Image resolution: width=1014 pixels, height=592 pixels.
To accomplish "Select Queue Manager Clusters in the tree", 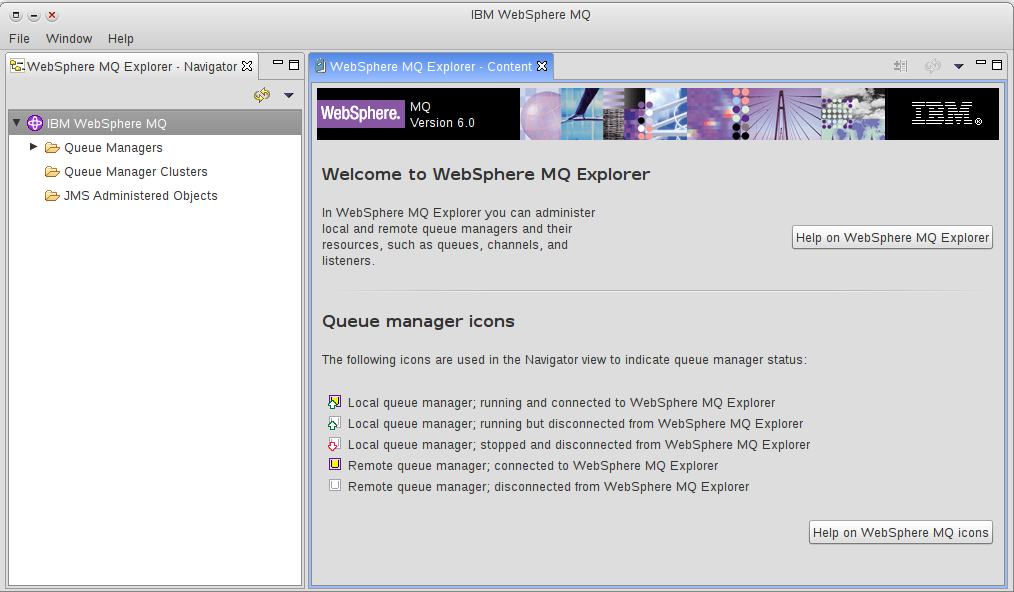I will pos(136,171).
